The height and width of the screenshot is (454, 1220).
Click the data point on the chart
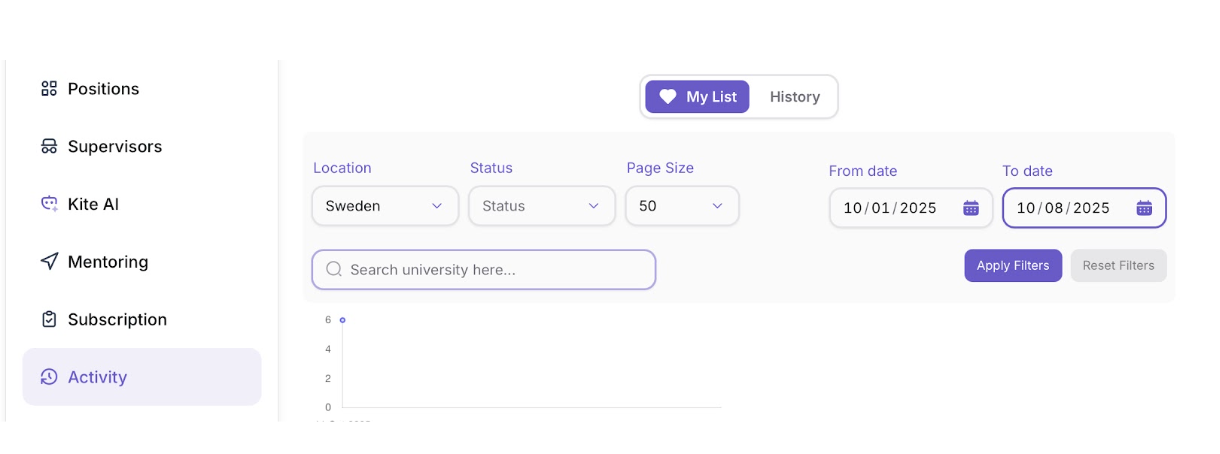(342, 320)
